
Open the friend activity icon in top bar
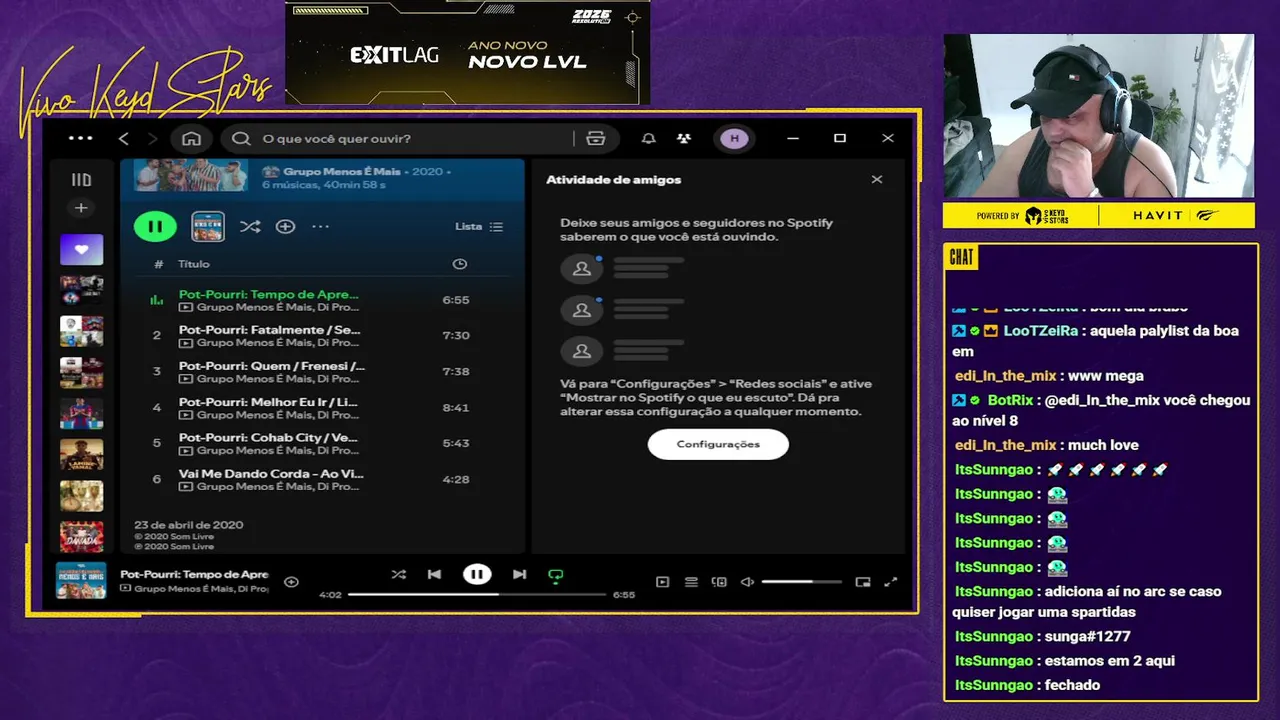pos(684,139)
